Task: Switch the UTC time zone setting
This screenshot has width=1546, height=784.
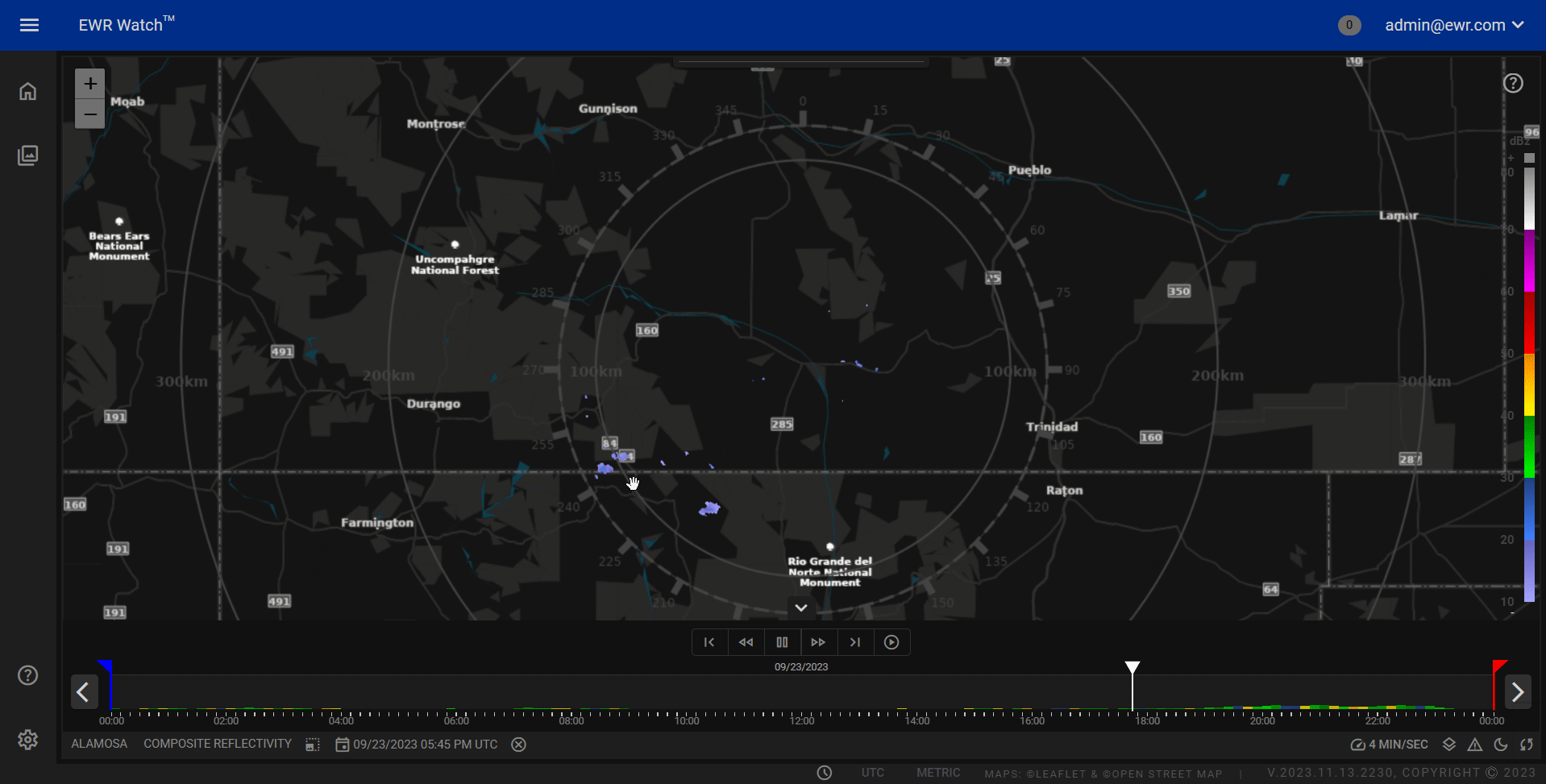Action: click(x=873, y=773)
